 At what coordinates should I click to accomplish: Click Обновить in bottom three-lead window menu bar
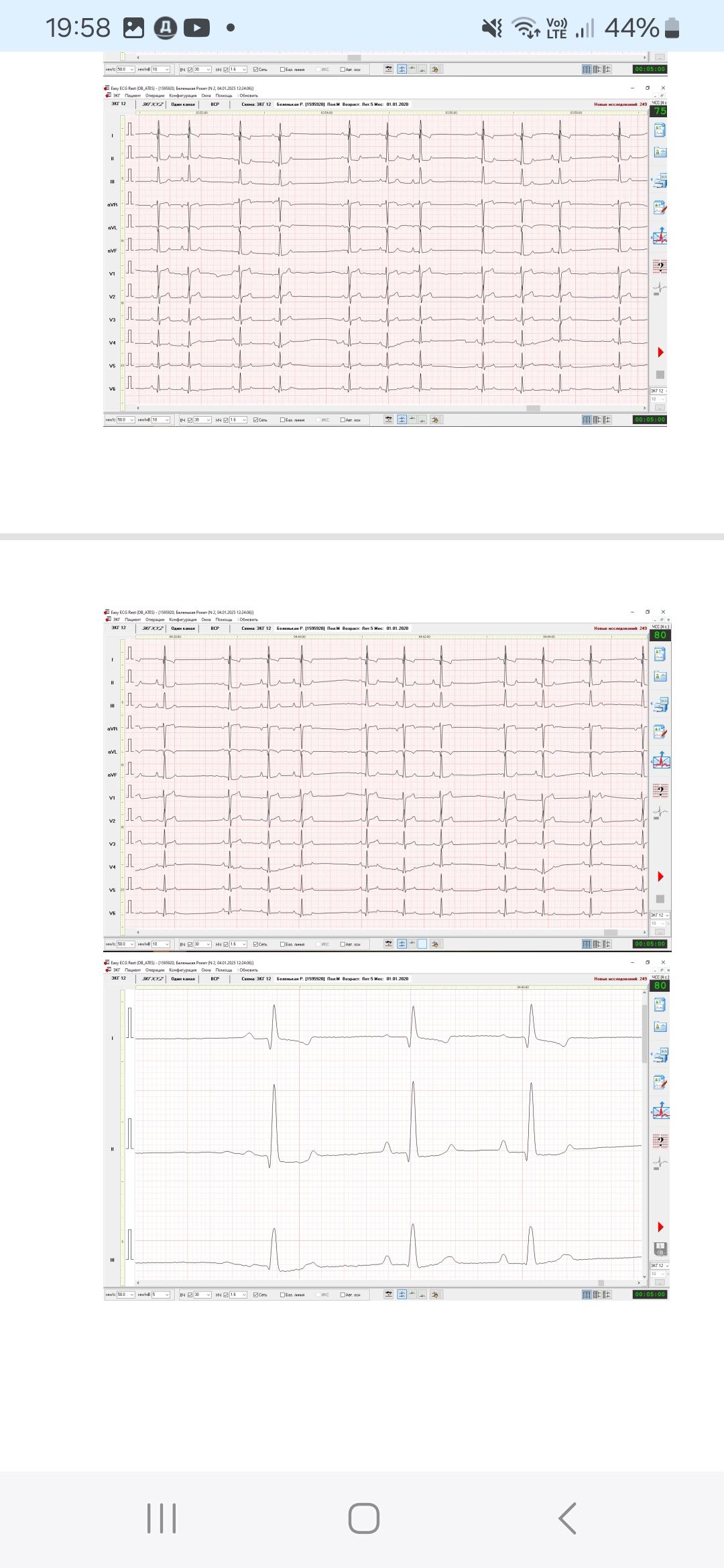coord(248,970)
